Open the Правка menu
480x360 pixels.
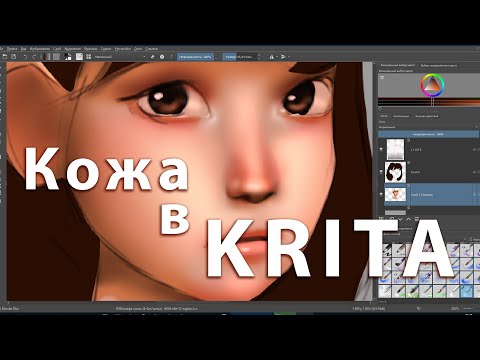tap(12, 49)
